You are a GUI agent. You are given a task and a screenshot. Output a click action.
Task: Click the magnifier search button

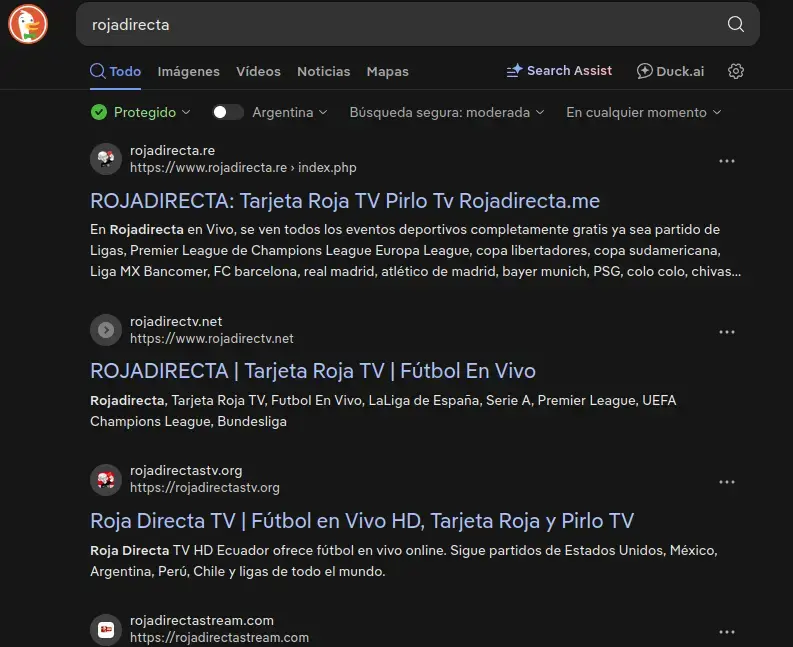[x=735, y=24]
